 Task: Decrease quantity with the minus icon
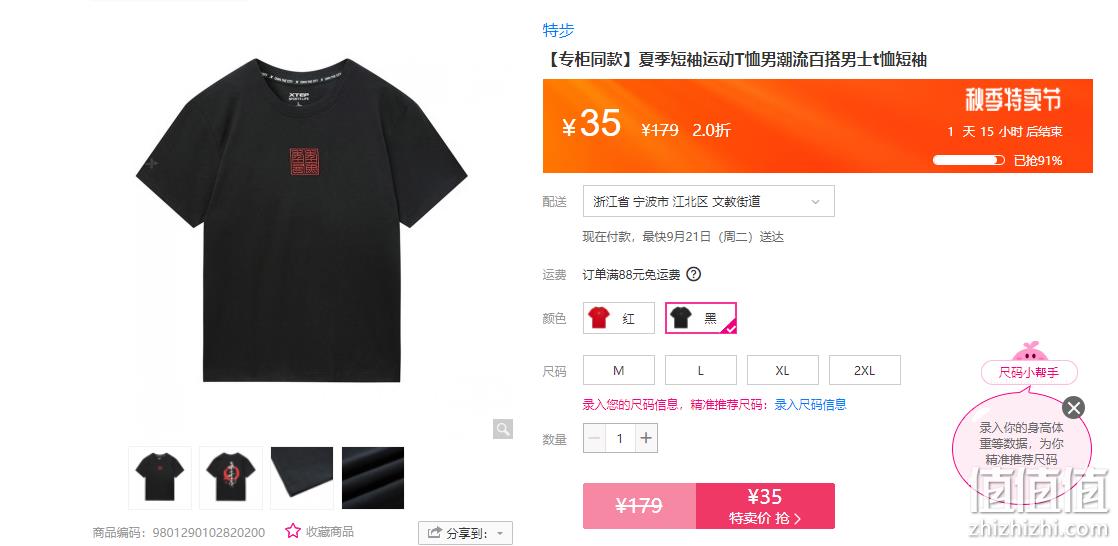click(x=595, y=438)
